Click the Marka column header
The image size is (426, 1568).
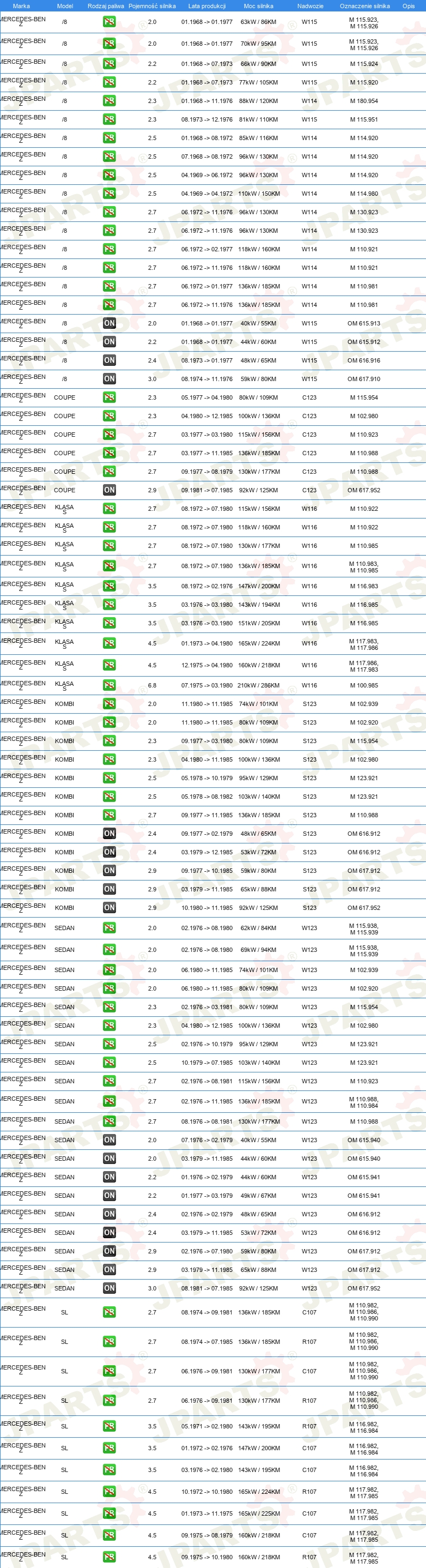[x=21, y=6]
